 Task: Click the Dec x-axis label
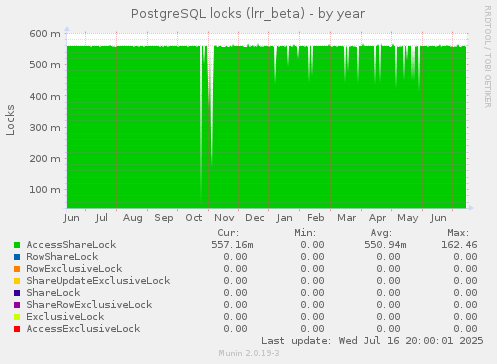pos(255,218)
